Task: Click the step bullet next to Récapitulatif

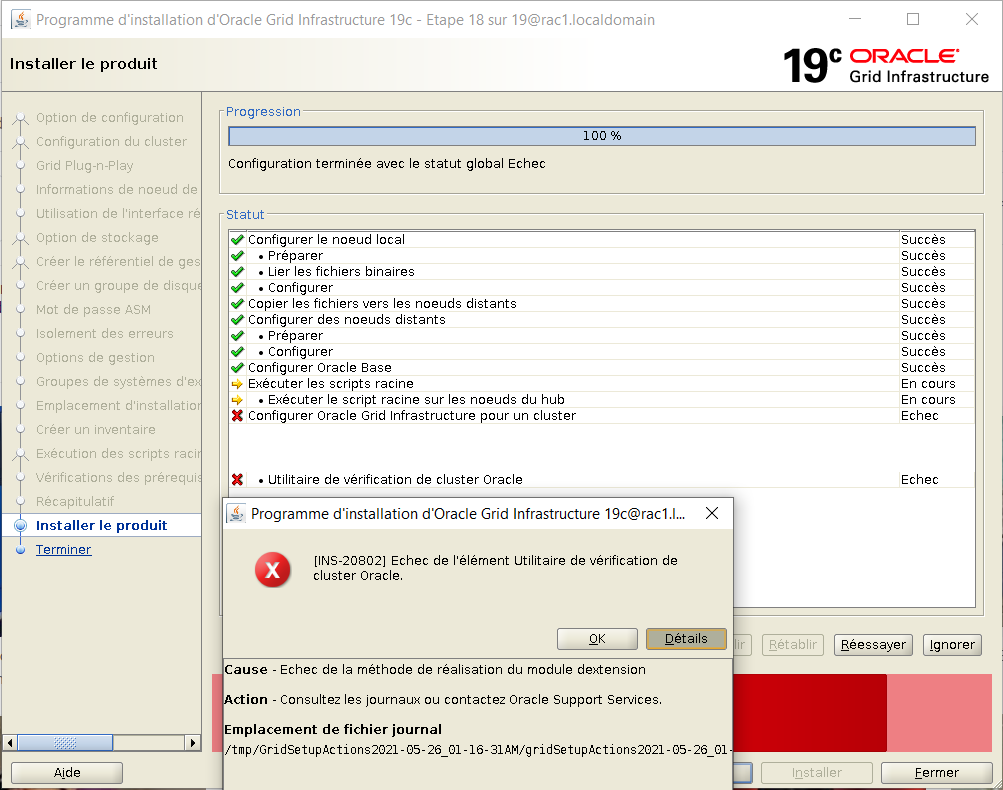Action: [x=20, y=502]
